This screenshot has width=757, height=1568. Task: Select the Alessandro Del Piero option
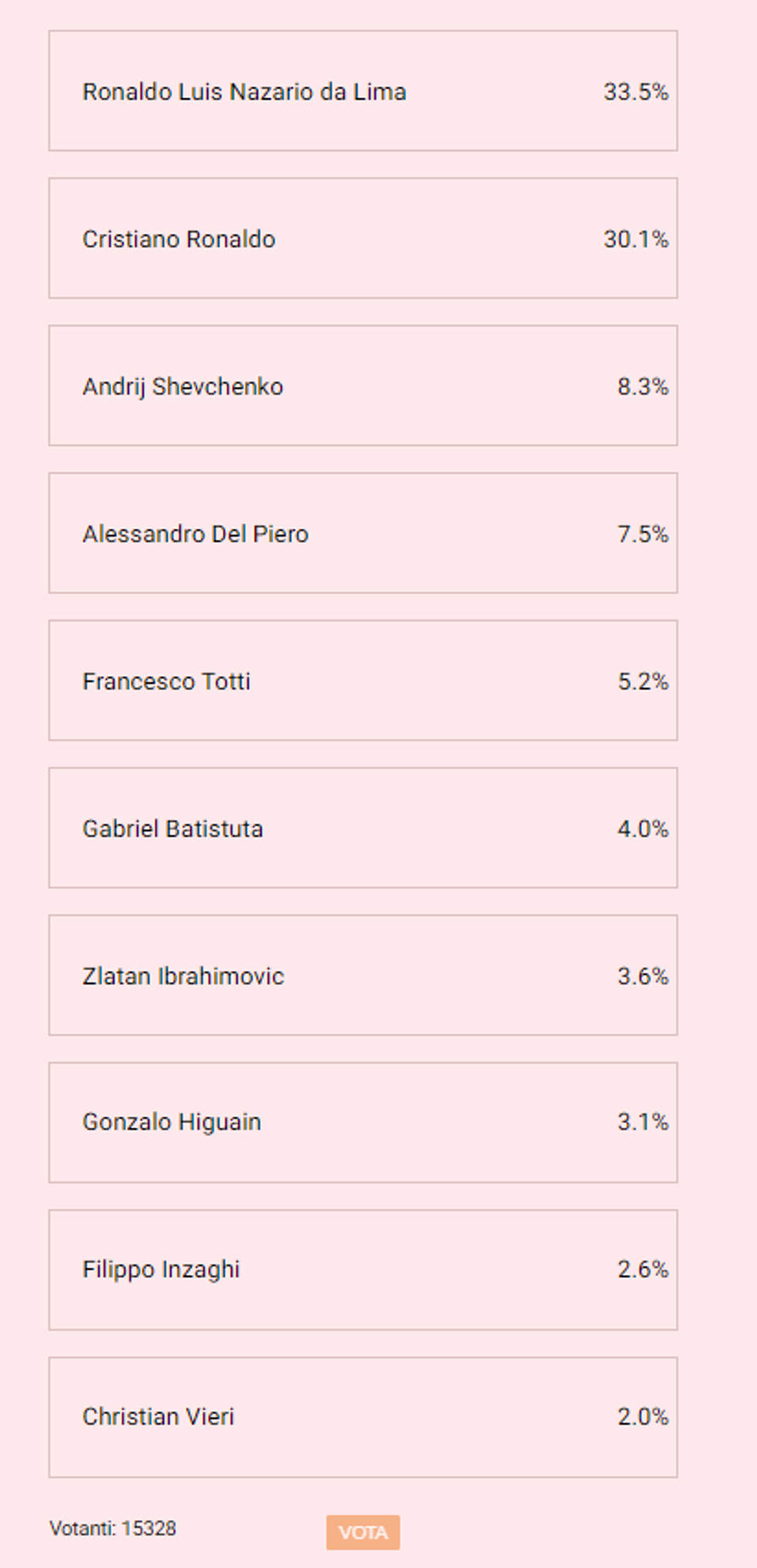195,534
